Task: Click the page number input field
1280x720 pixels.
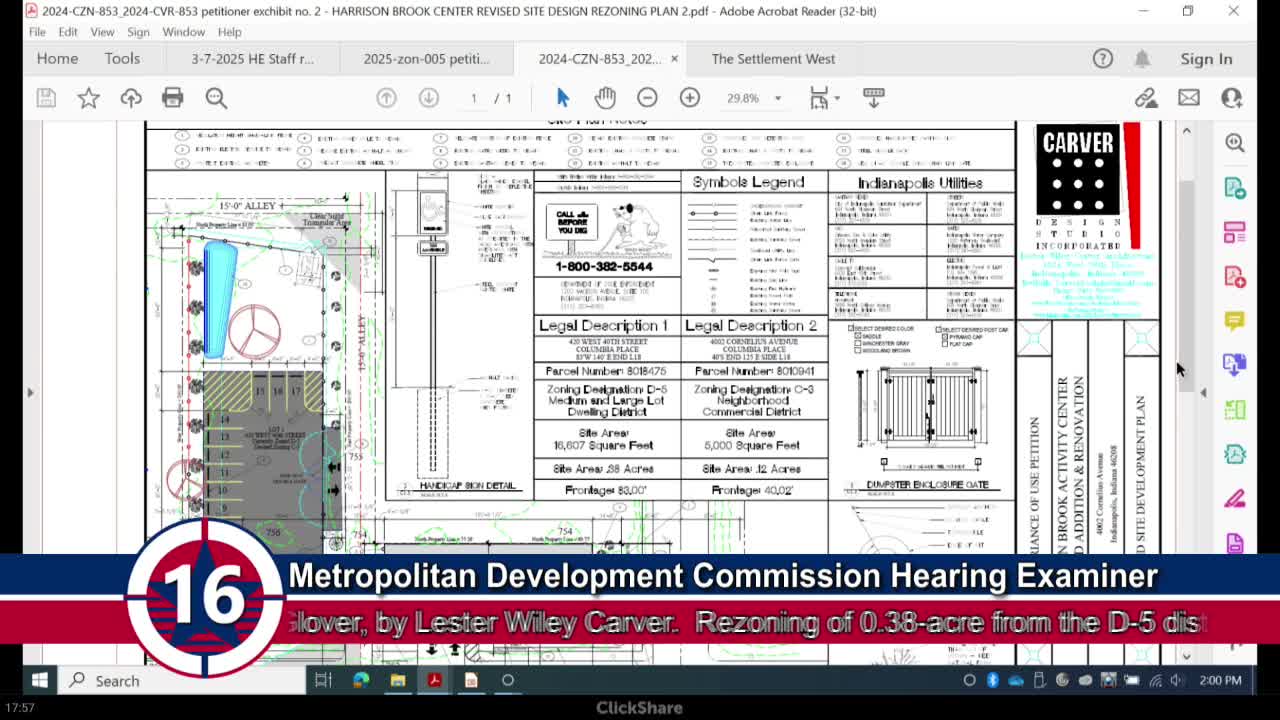Action: tap(474, 98)
